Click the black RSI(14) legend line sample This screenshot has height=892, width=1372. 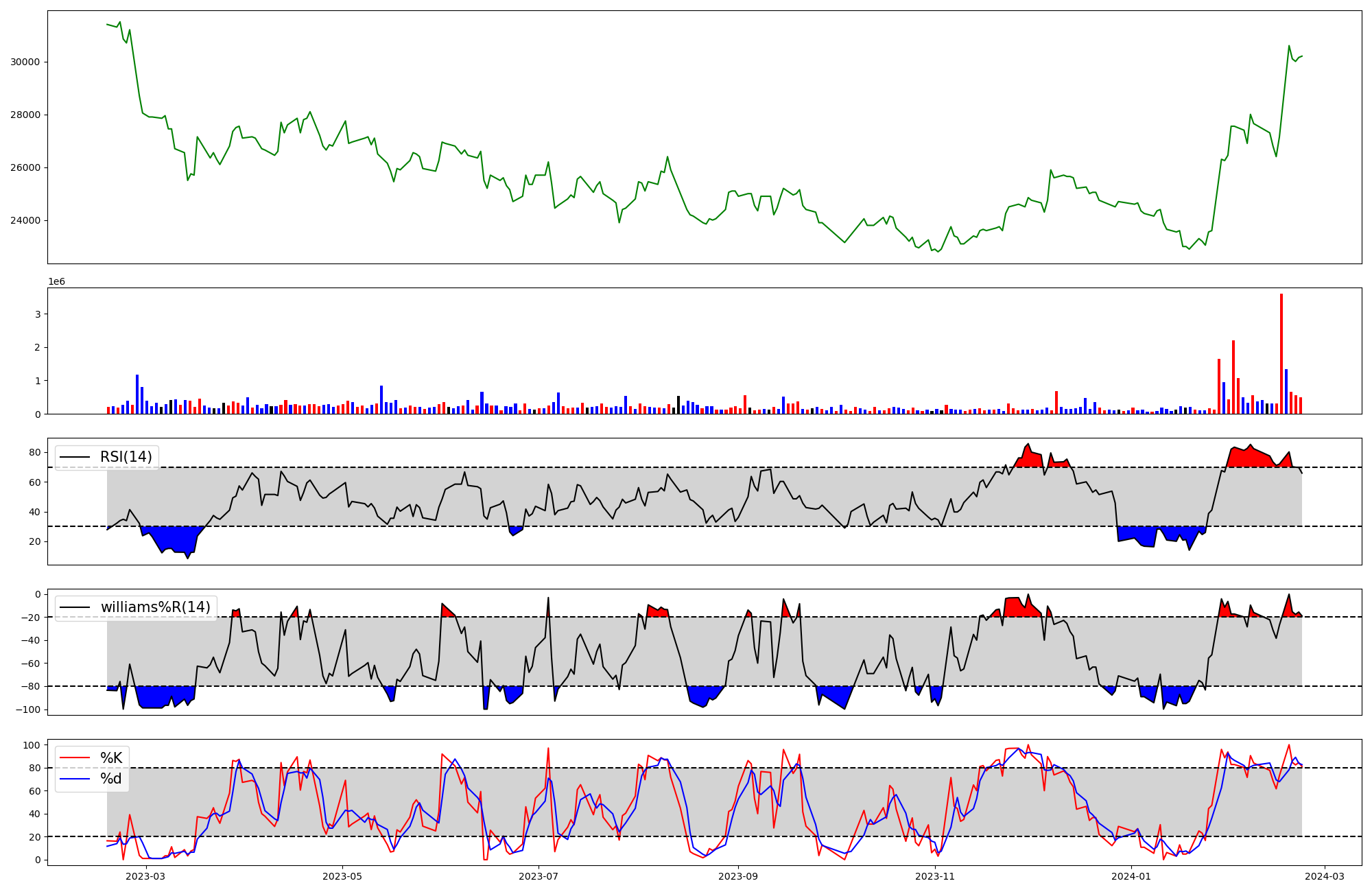pos(75,457)
